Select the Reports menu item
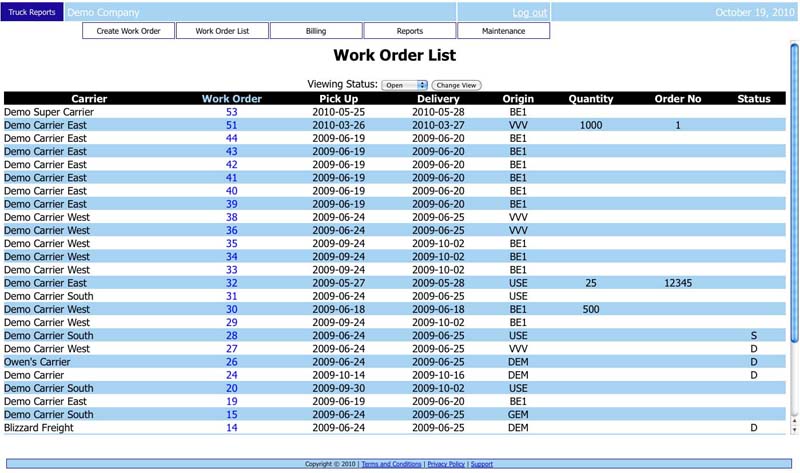The height and width of the screenshot is (473, 800). click(x=410, y=31)
